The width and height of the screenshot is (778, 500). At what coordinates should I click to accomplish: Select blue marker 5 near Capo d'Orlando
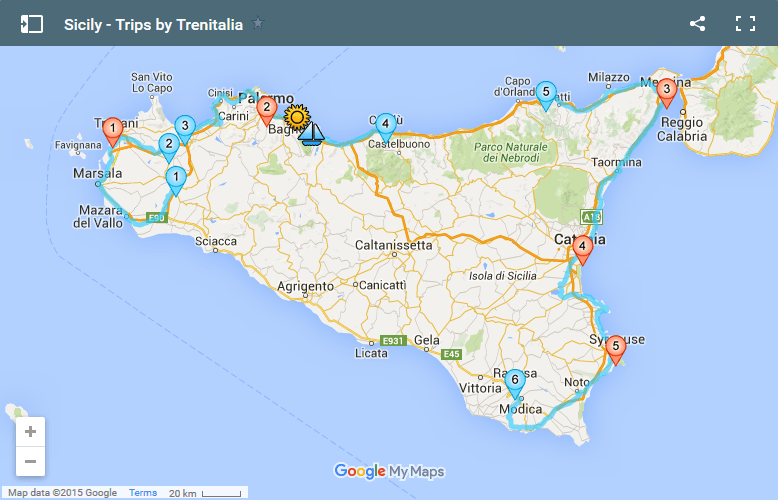545,94
